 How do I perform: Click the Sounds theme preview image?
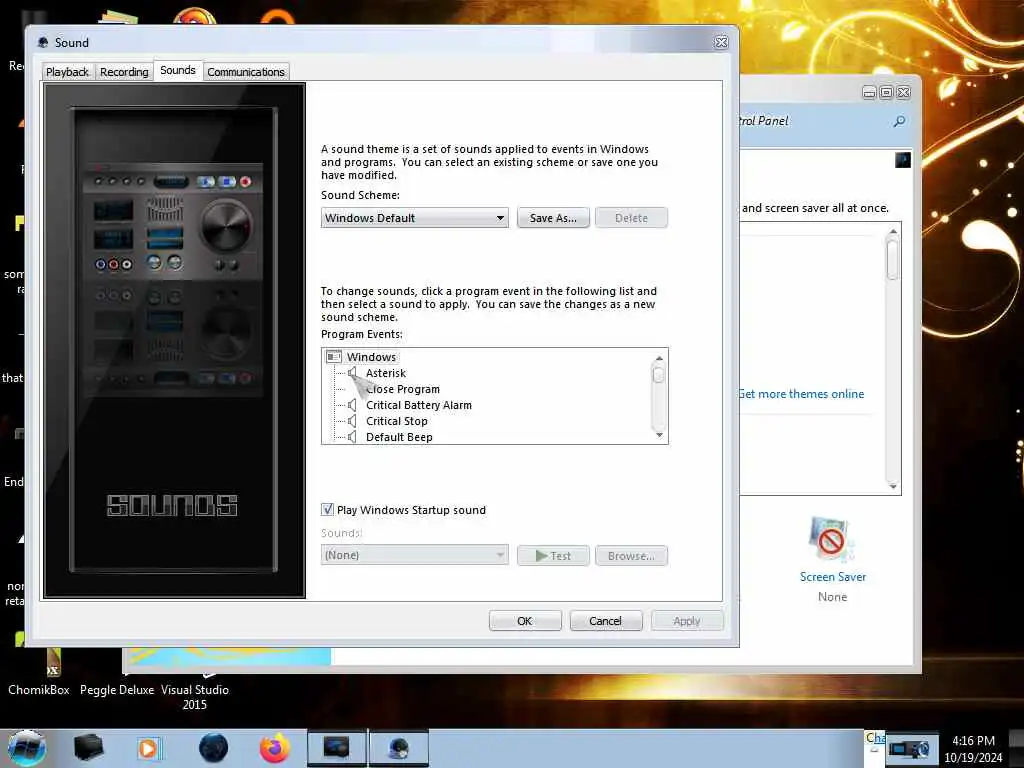point(174,340)
